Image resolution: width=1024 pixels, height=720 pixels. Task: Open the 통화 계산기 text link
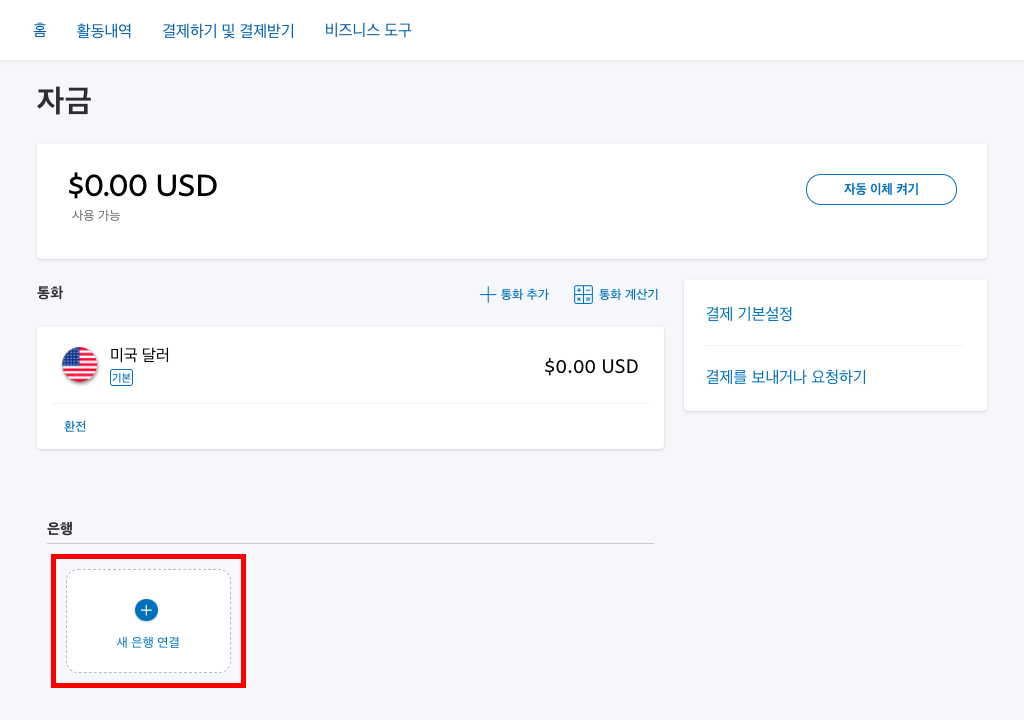point(628,294)
